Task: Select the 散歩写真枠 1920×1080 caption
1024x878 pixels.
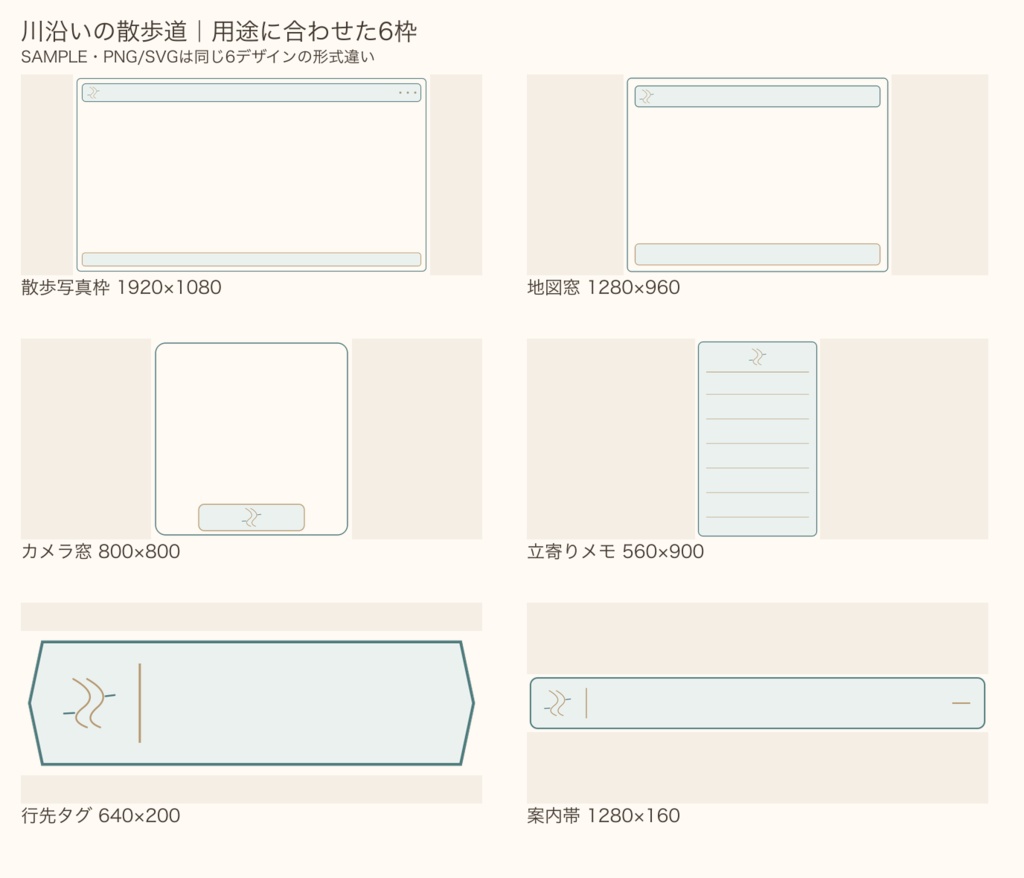Action: 121,287
